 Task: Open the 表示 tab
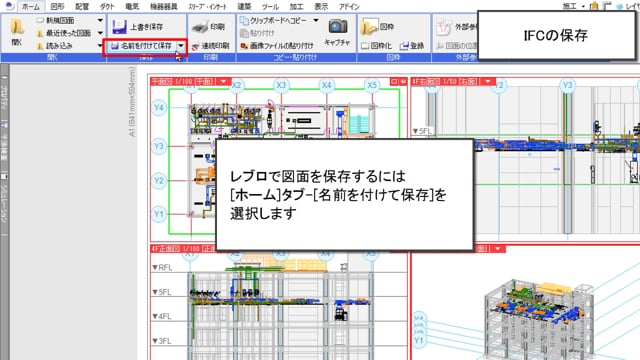[321, 7]
